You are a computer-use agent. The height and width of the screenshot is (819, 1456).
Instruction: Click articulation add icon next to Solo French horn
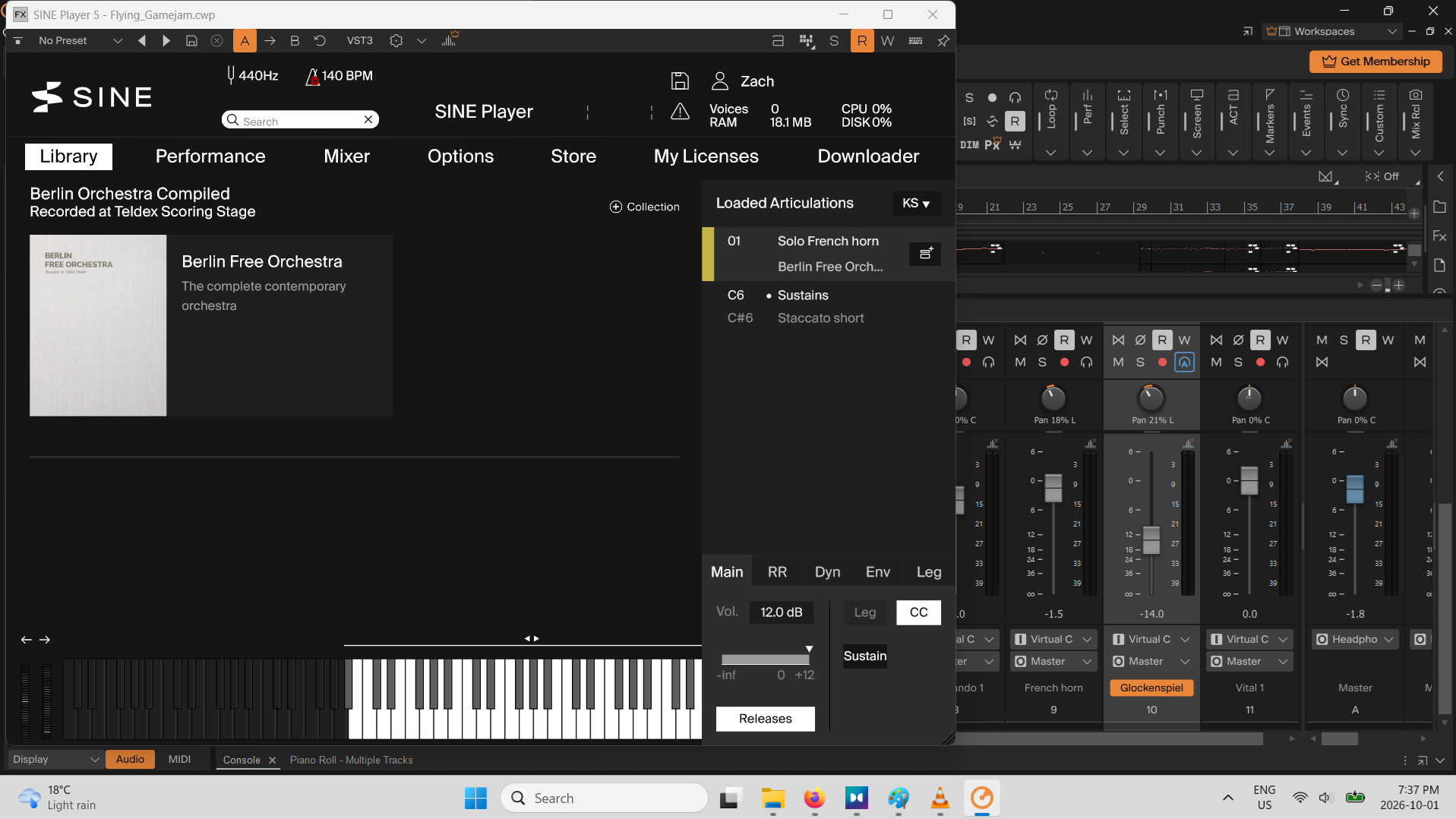tap(925, 254)
